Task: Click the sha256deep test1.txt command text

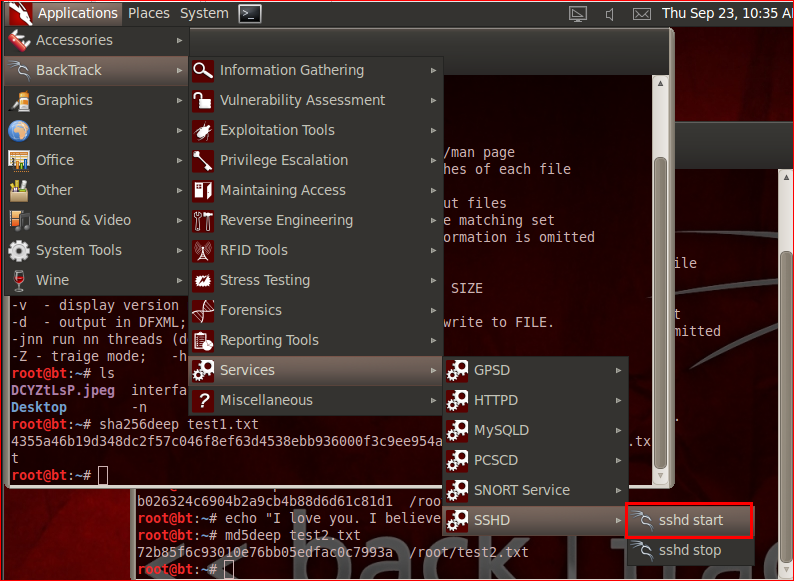Action: 179,424
